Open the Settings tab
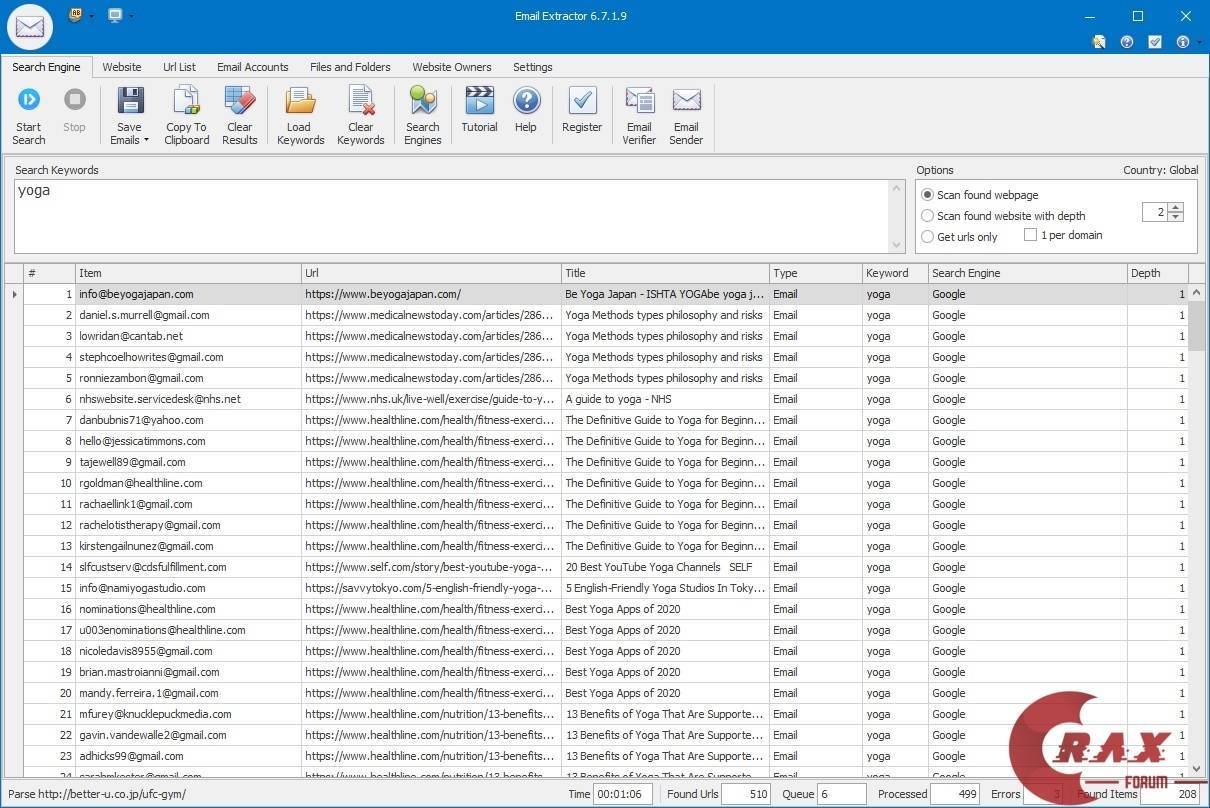1210x808 pixels. (x=532, y=67)
